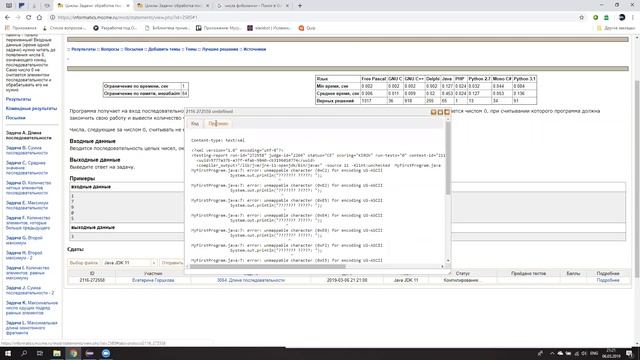Click the address bar URL
Viewport: 640px width, 360px height.
point(127,18)
